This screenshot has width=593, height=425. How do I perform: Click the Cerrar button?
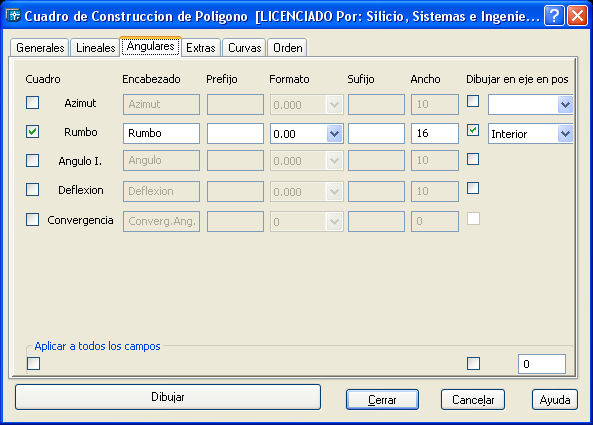(382, 400)
